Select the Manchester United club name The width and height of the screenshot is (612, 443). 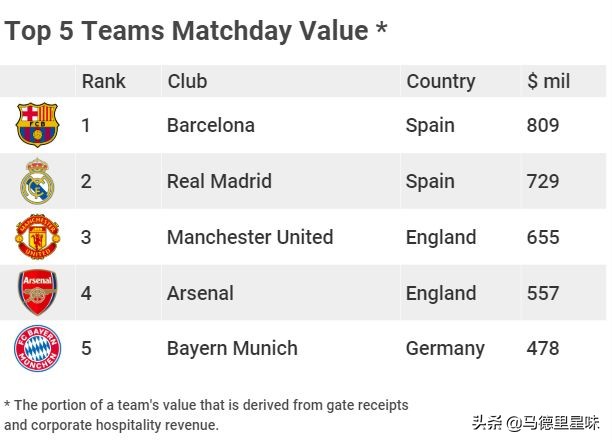coord(250,237)
